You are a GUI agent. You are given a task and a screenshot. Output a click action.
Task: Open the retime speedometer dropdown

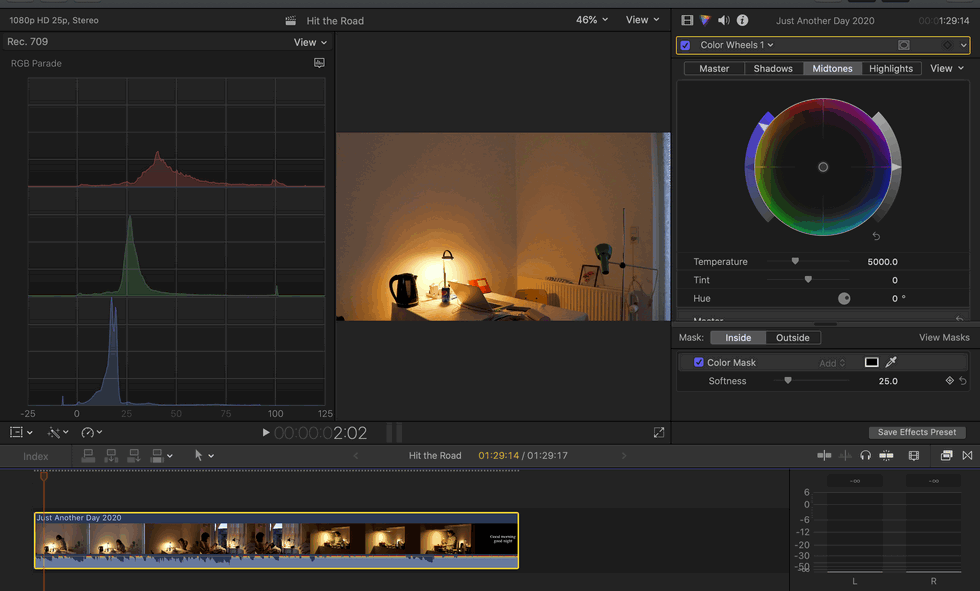(x=91, y=432)
